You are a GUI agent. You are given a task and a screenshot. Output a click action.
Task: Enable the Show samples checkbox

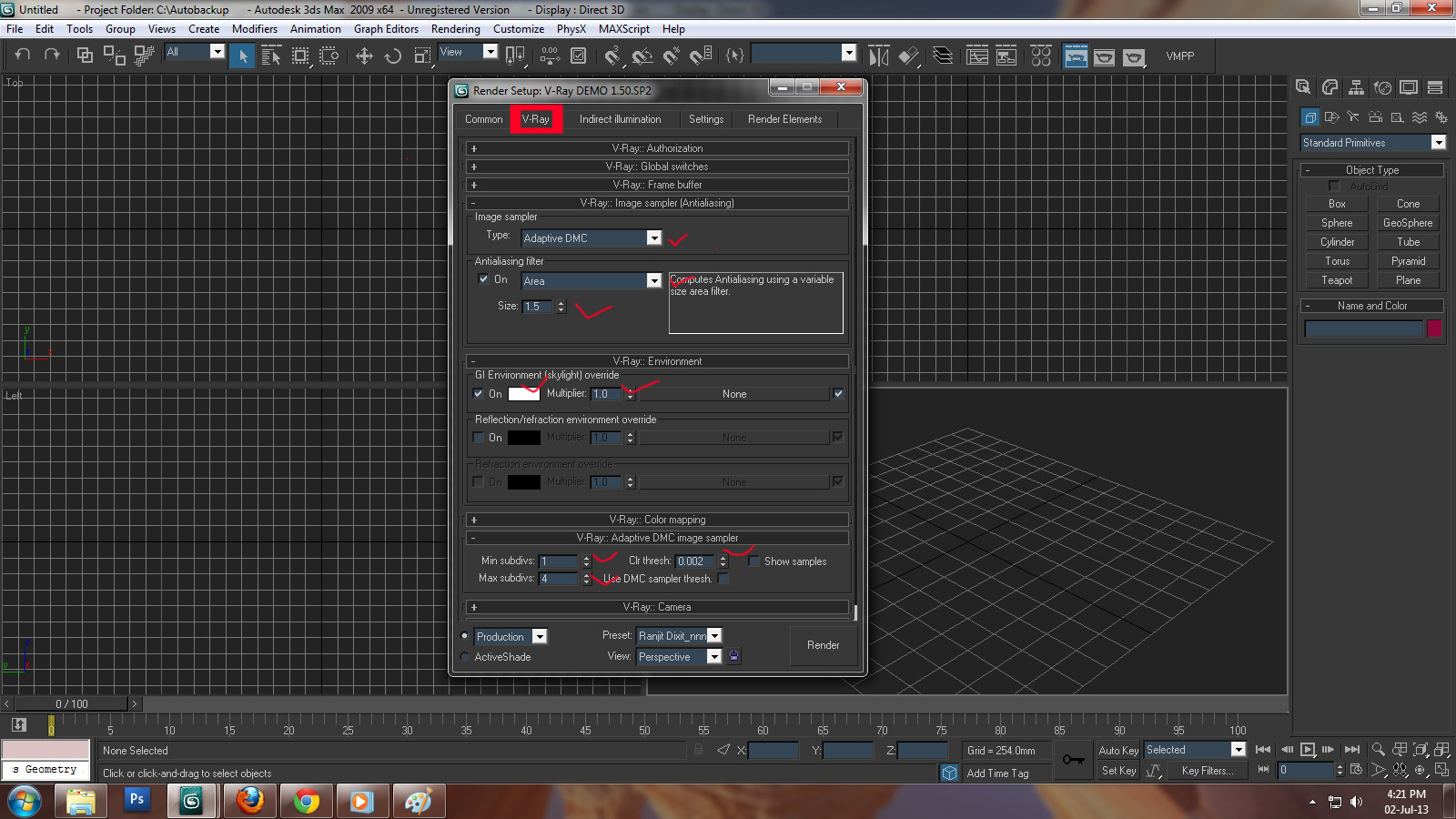753,561
